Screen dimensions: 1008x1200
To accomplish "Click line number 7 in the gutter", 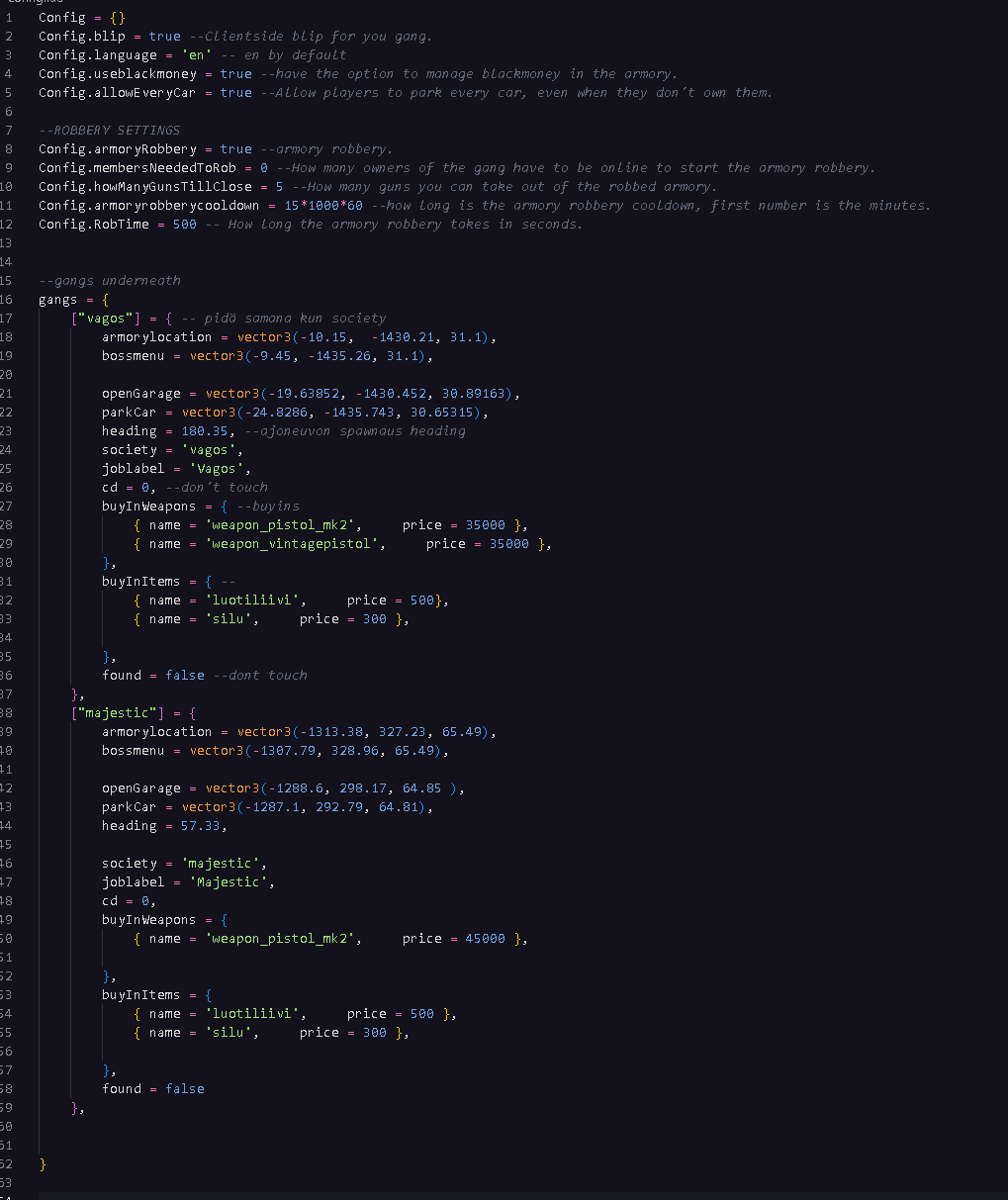I will [8, 131].
